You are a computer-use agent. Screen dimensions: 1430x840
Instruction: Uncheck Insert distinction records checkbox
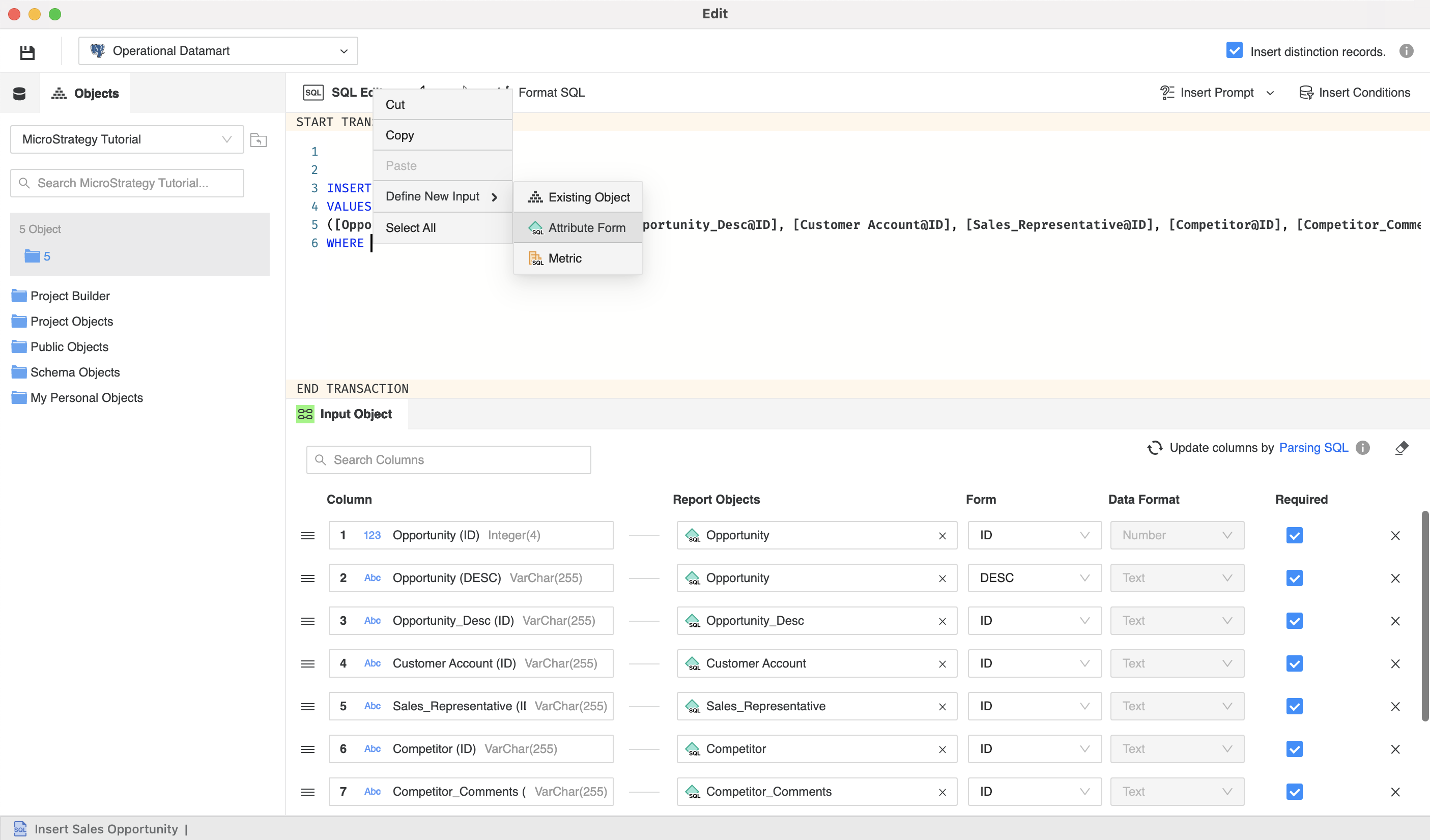click(1234, 50)
